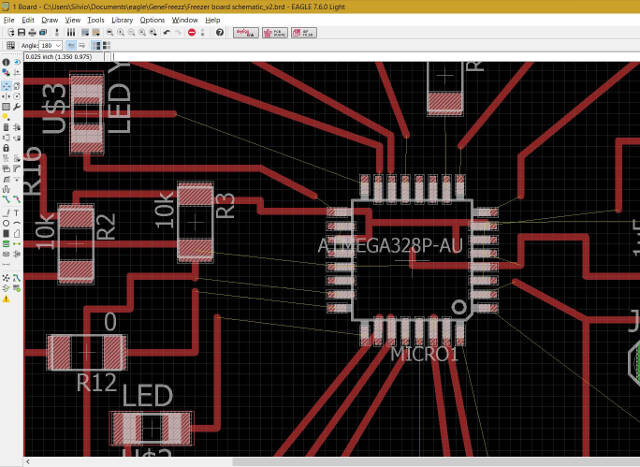640x467 pixels.
Task: Click the Zoom to fit icon
Action: click(x=110, y=33)
